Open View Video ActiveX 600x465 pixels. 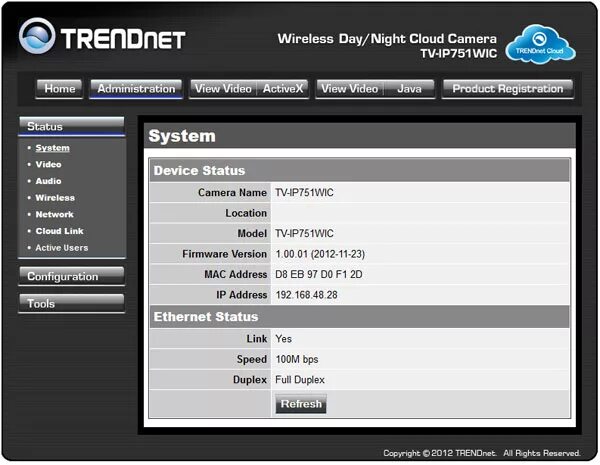click(x=249, y=89)
